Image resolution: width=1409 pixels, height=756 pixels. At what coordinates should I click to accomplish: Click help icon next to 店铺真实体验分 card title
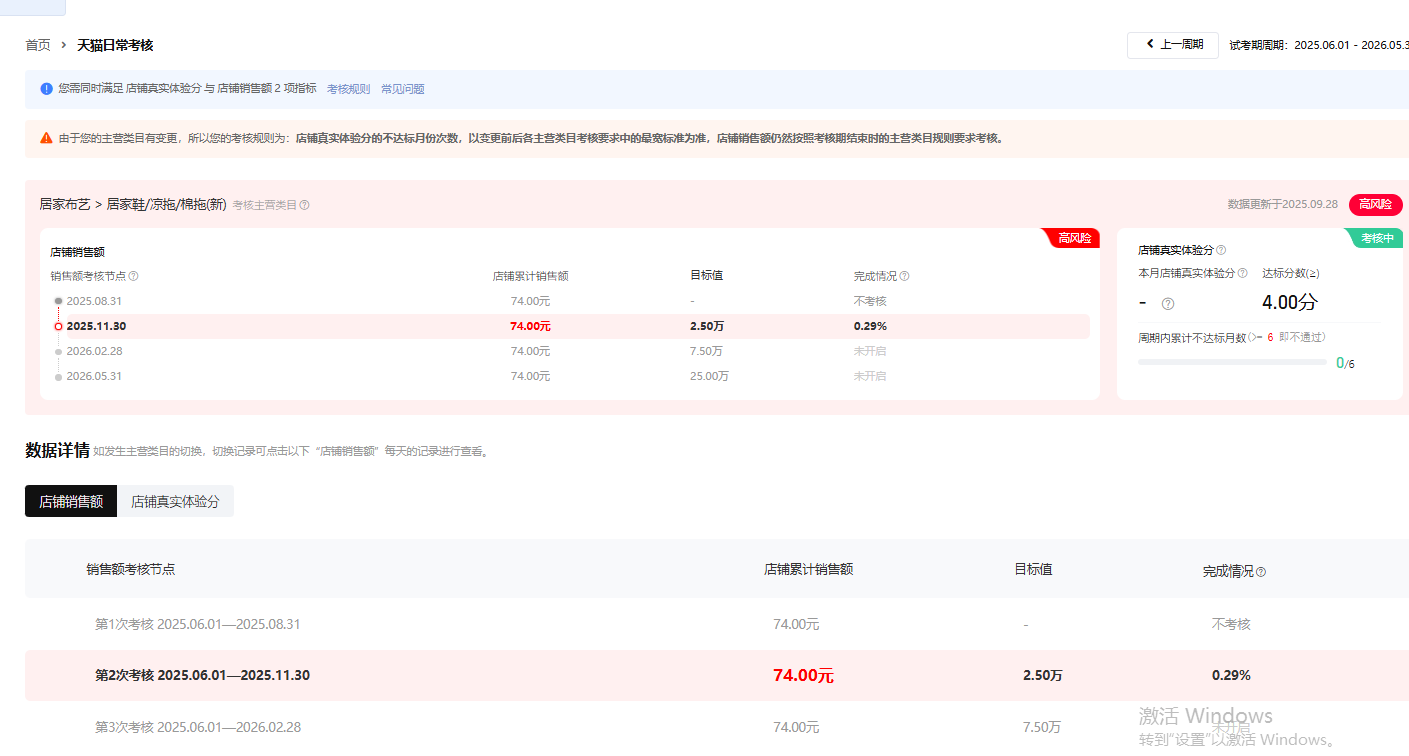pyautogui.click(x=1221, y=250)
